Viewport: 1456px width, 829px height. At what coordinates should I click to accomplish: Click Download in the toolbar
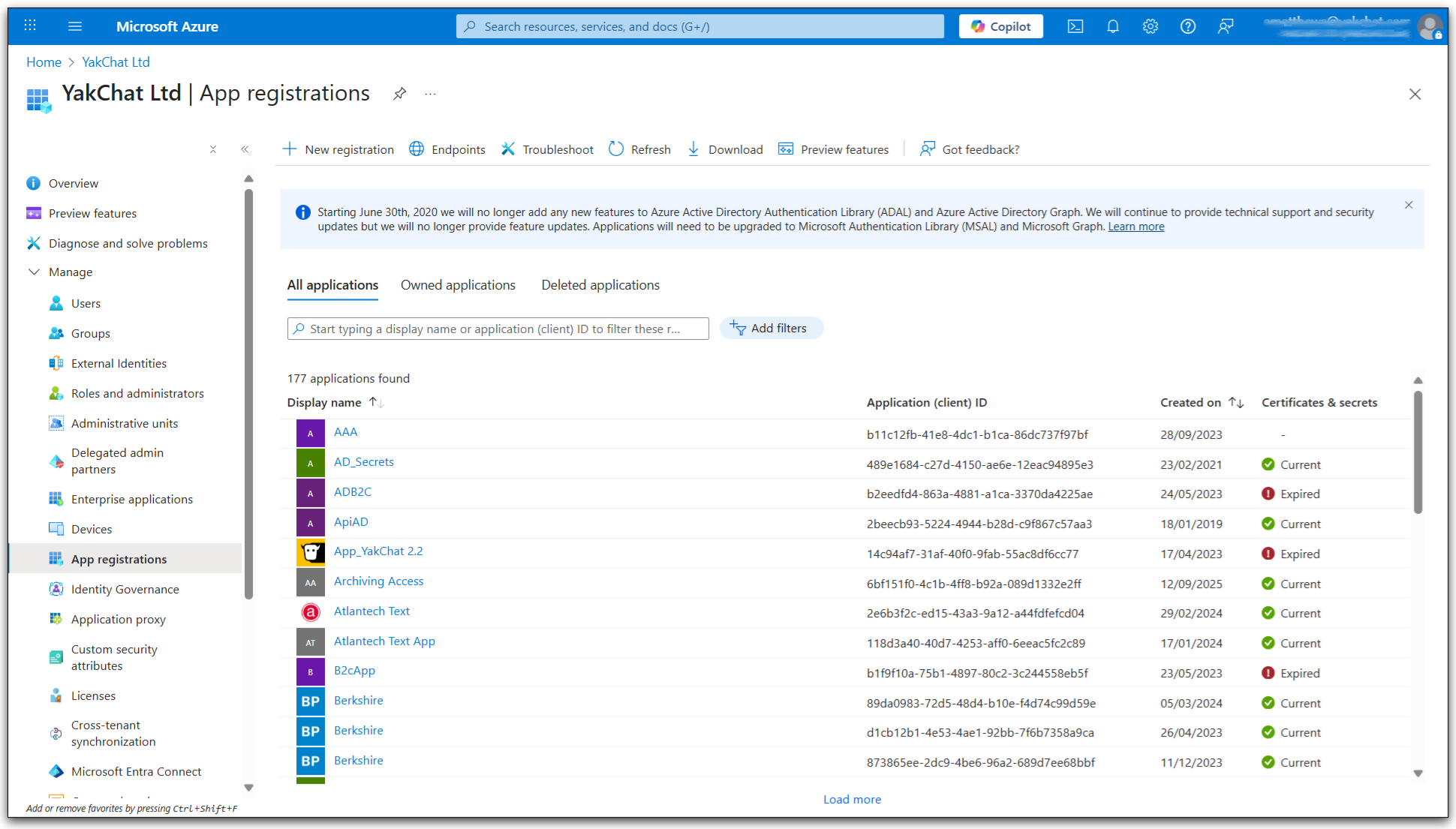[725, 149]
